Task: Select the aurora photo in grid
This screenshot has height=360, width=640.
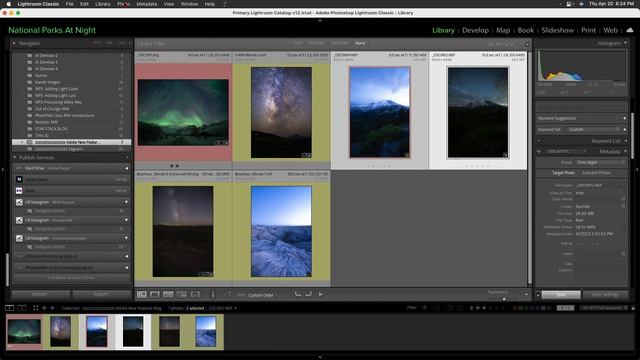Action: tap(183, 112)
